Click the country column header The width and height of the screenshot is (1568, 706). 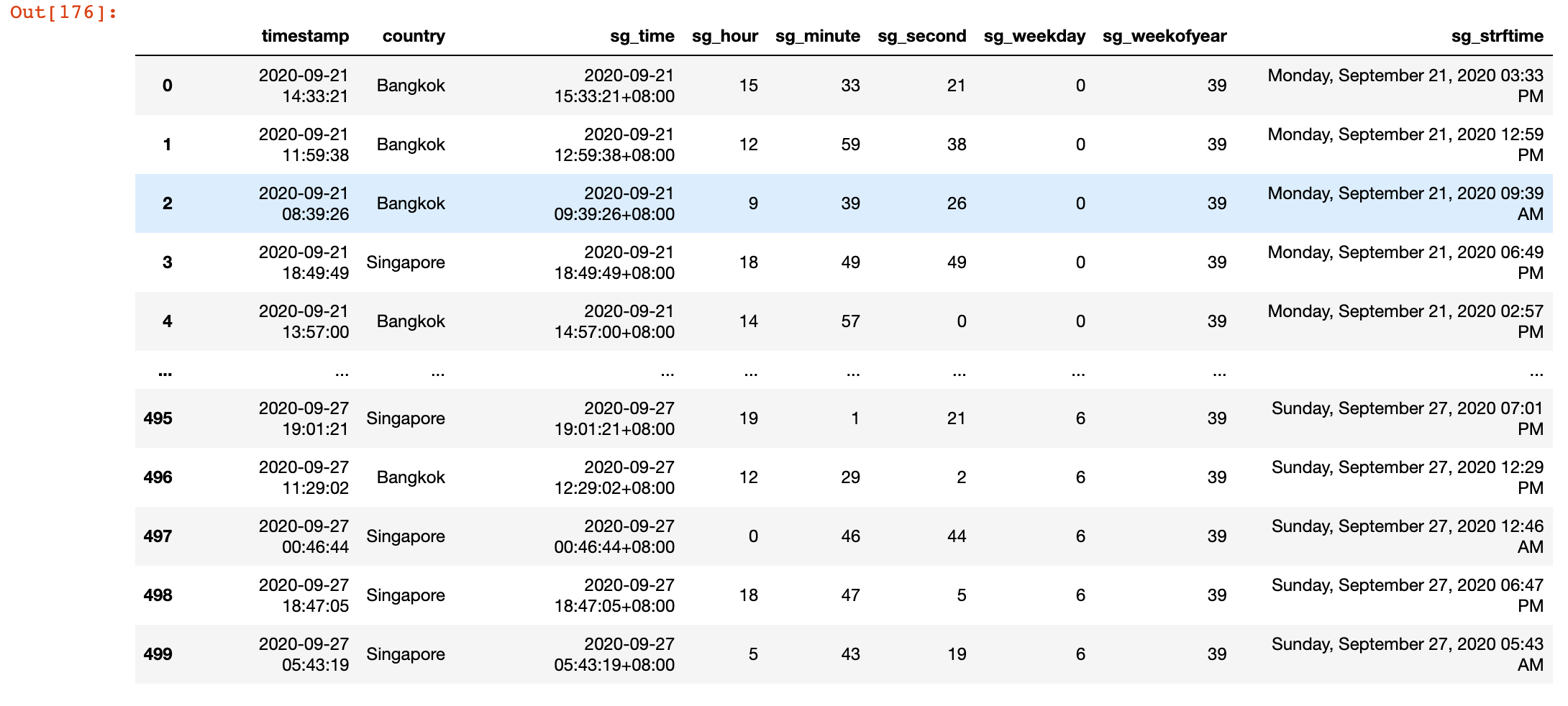(x=414, y=36)
